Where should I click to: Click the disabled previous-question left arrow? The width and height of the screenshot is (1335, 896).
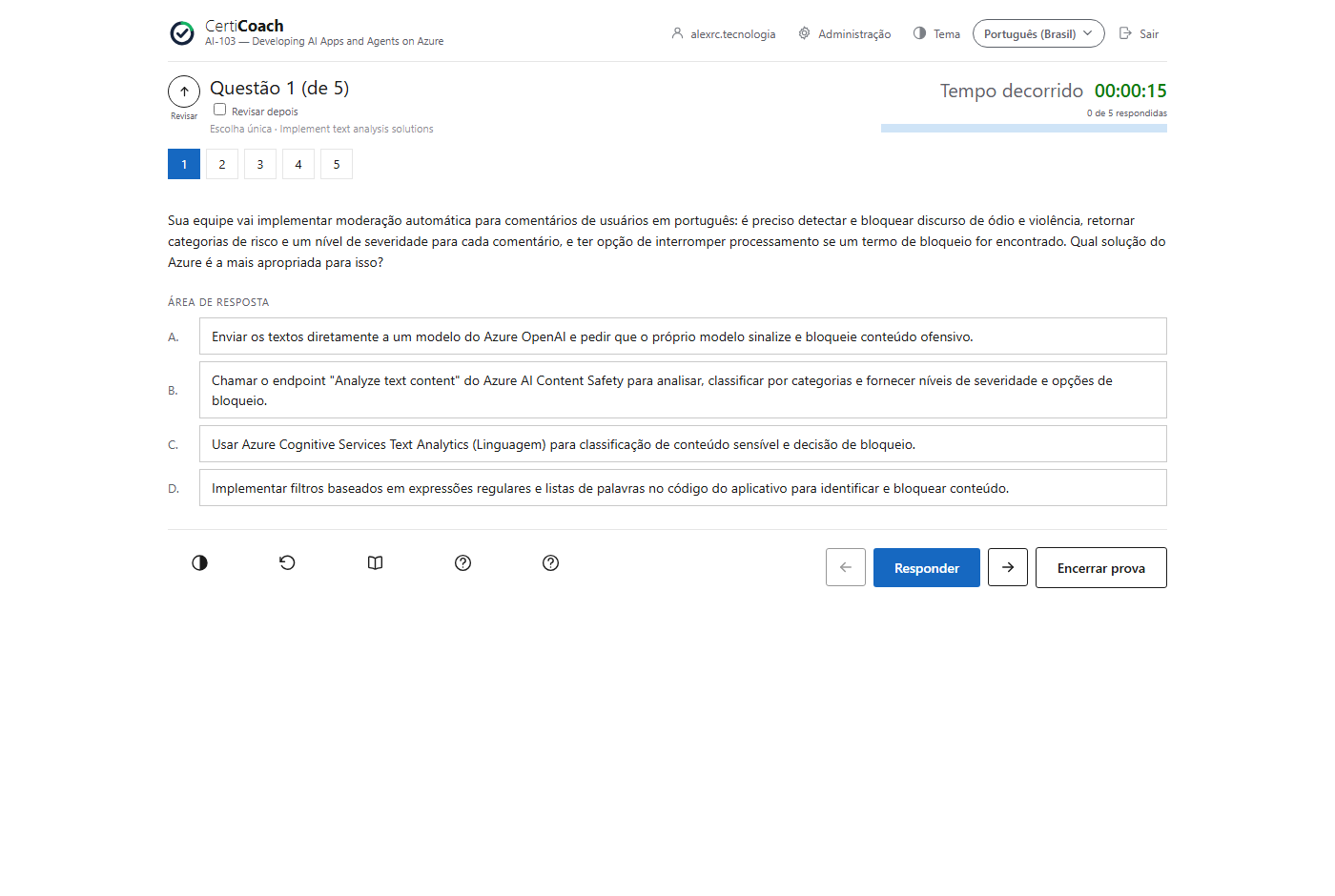pyautogui.click(x=846, y=567)
